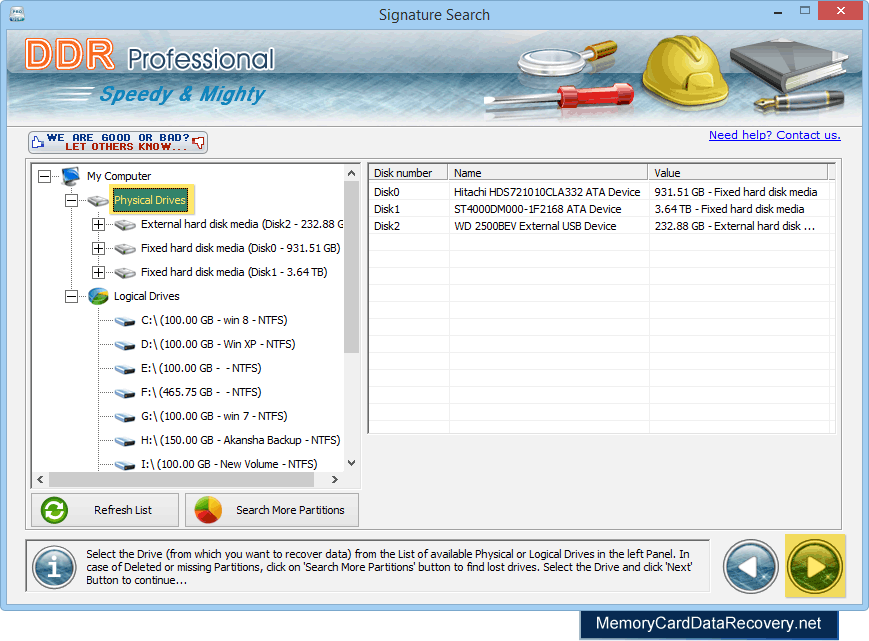Click Search More Partitions button
Viewport: 869px width, 641px height.
tap(272, 510)
